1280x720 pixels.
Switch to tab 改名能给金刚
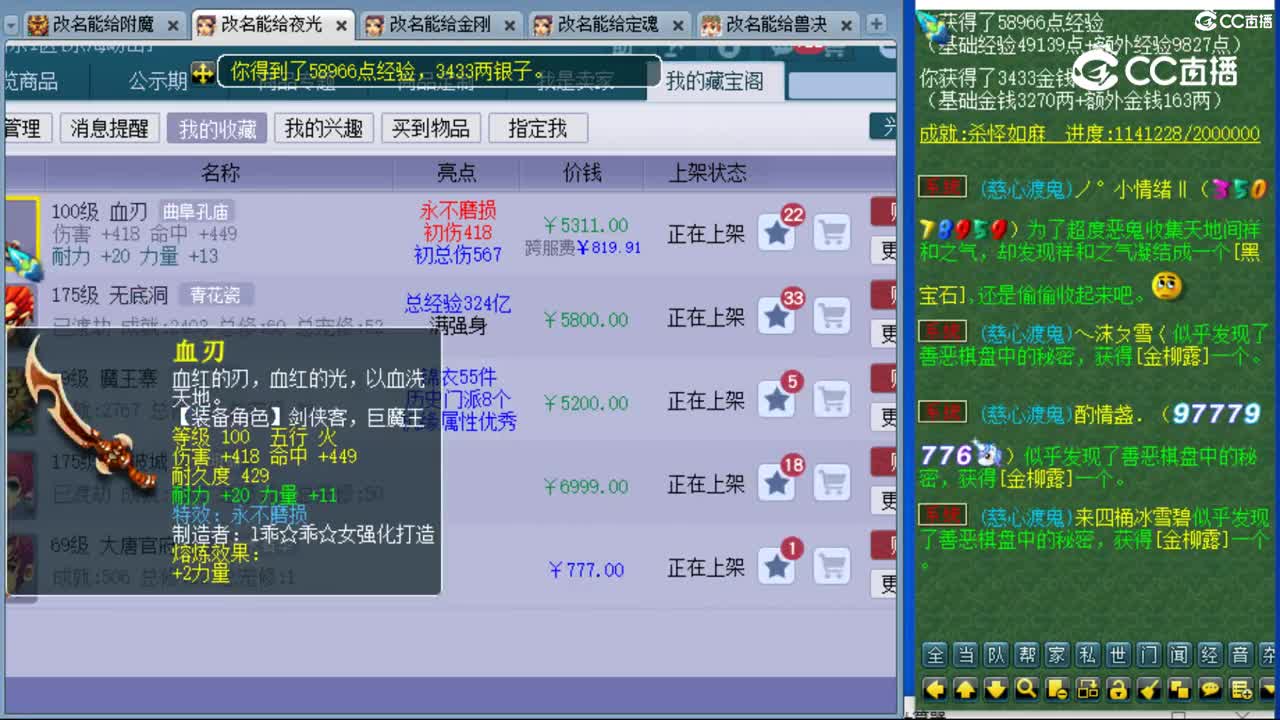(x=439, y=24)
